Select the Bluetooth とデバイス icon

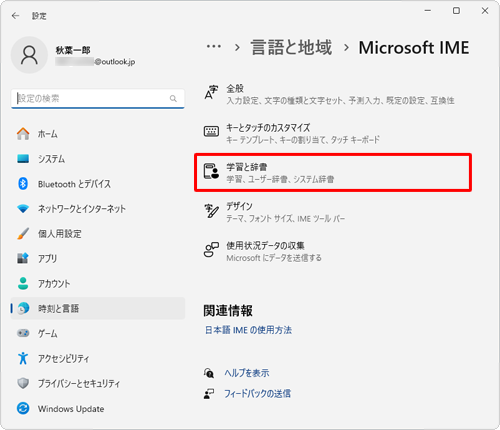[23, 184]
